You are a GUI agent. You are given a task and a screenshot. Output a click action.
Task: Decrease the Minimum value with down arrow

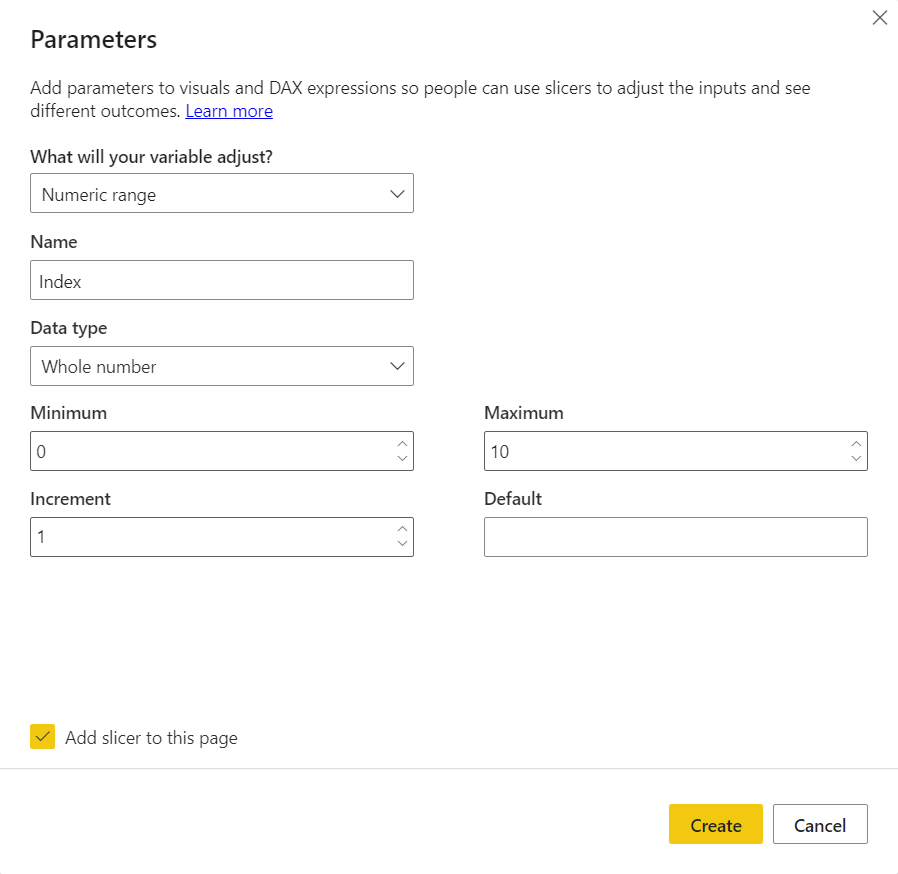402,458
